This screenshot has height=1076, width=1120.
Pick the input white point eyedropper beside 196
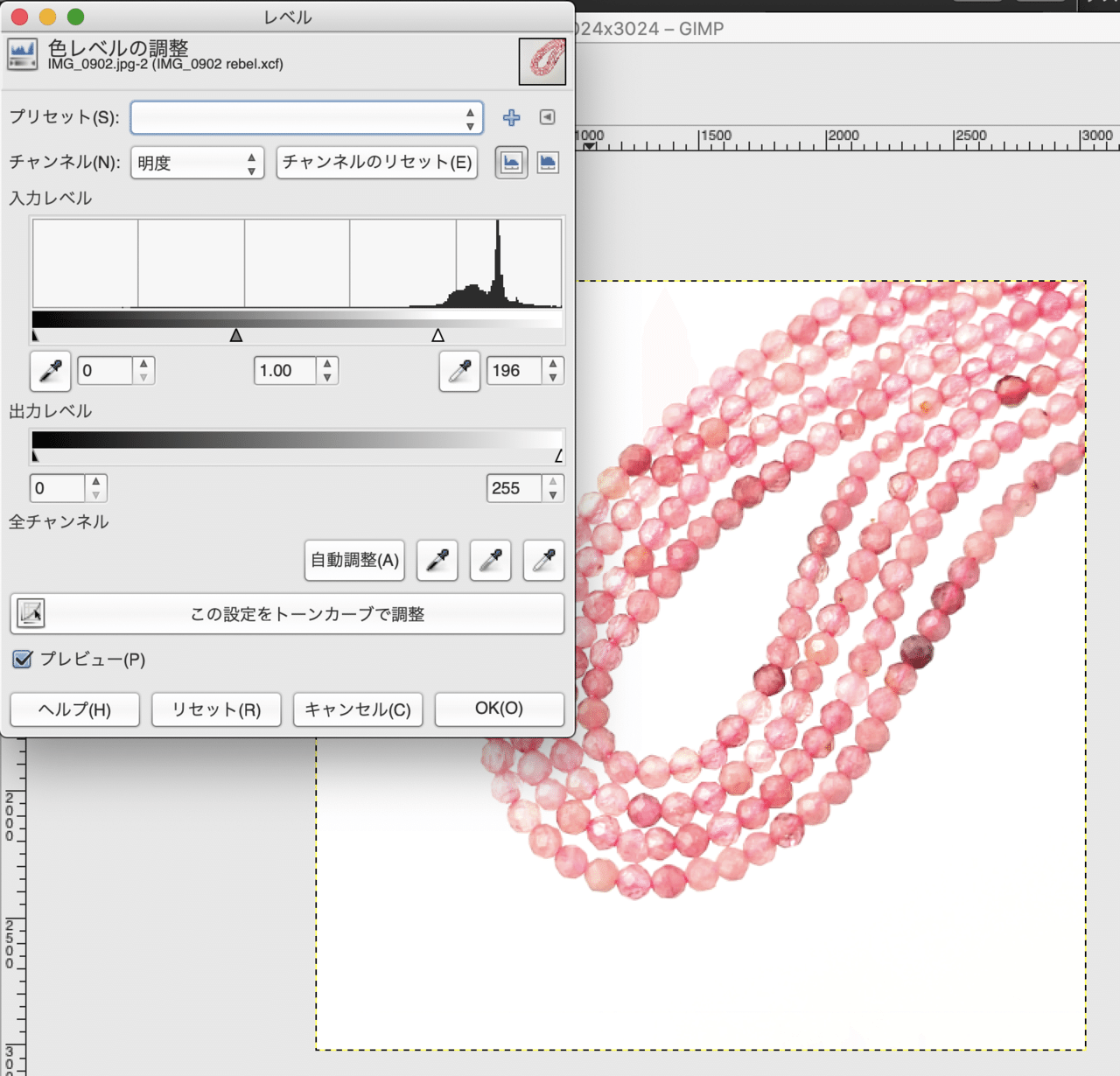pyautogui.click(x=460, y=371)
